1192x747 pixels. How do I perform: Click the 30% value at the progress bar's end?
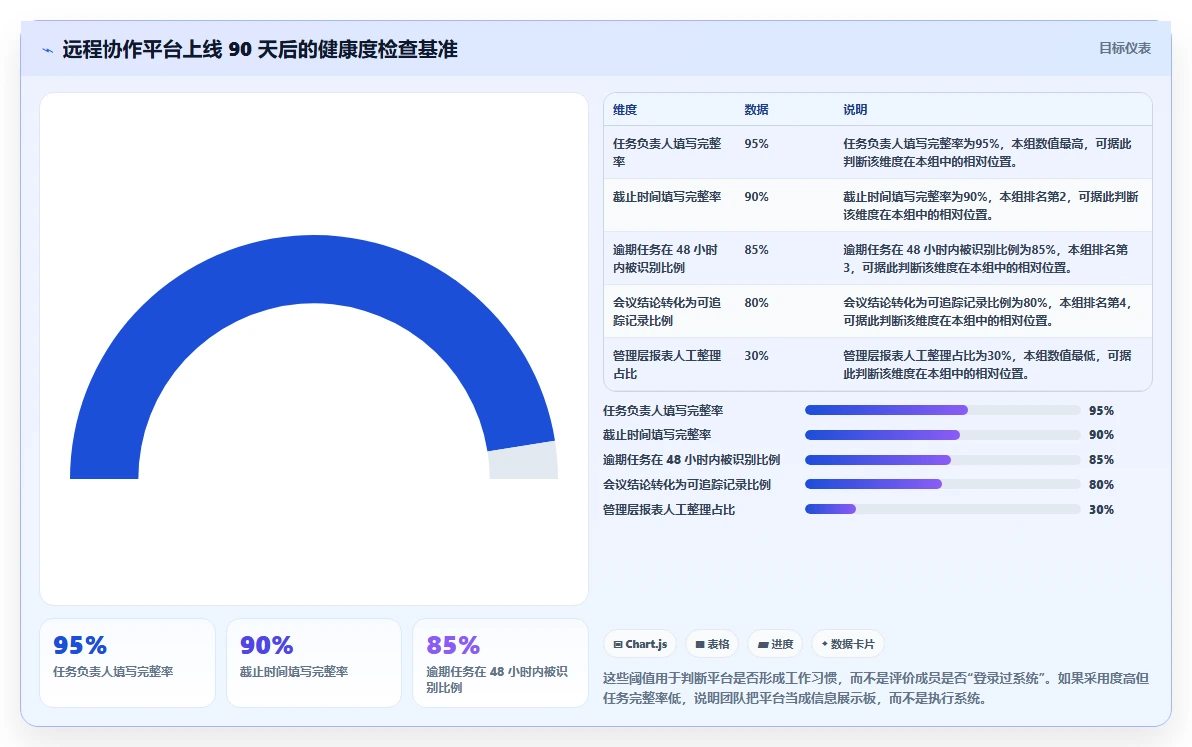coord(1101,510)
